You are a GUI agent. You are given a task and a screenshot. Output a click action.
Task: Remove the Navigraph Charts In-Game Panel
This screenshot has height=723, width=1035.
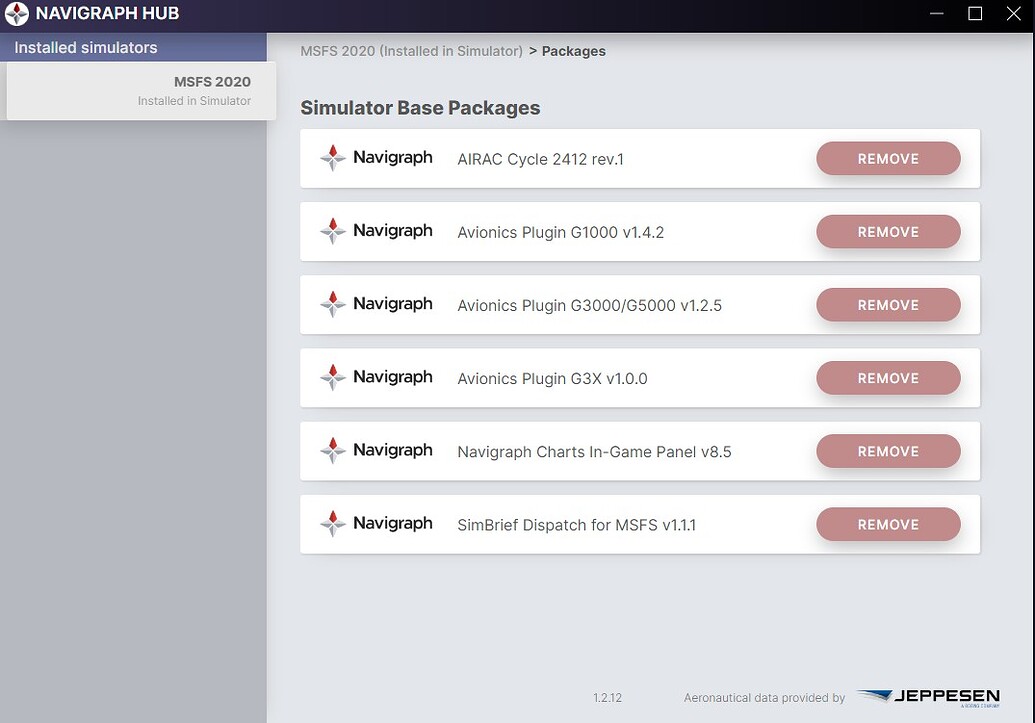(888, 451)
